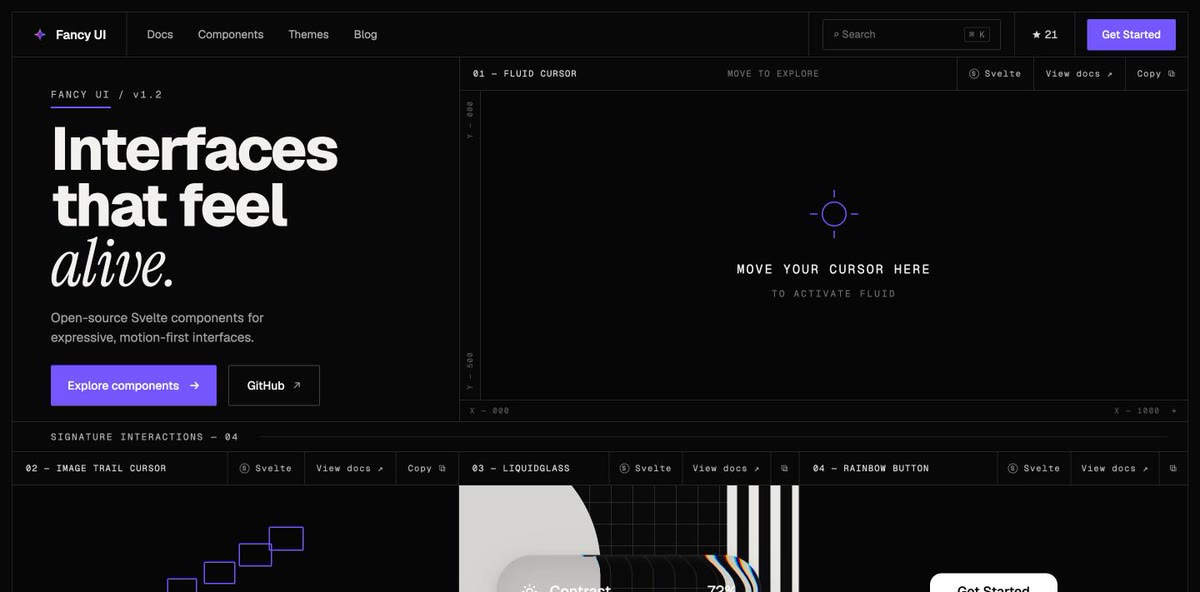Click the "MOVE YOUR CURSOR HERE" text
This screenshot has width=1200, height=592.
[834, 269]
